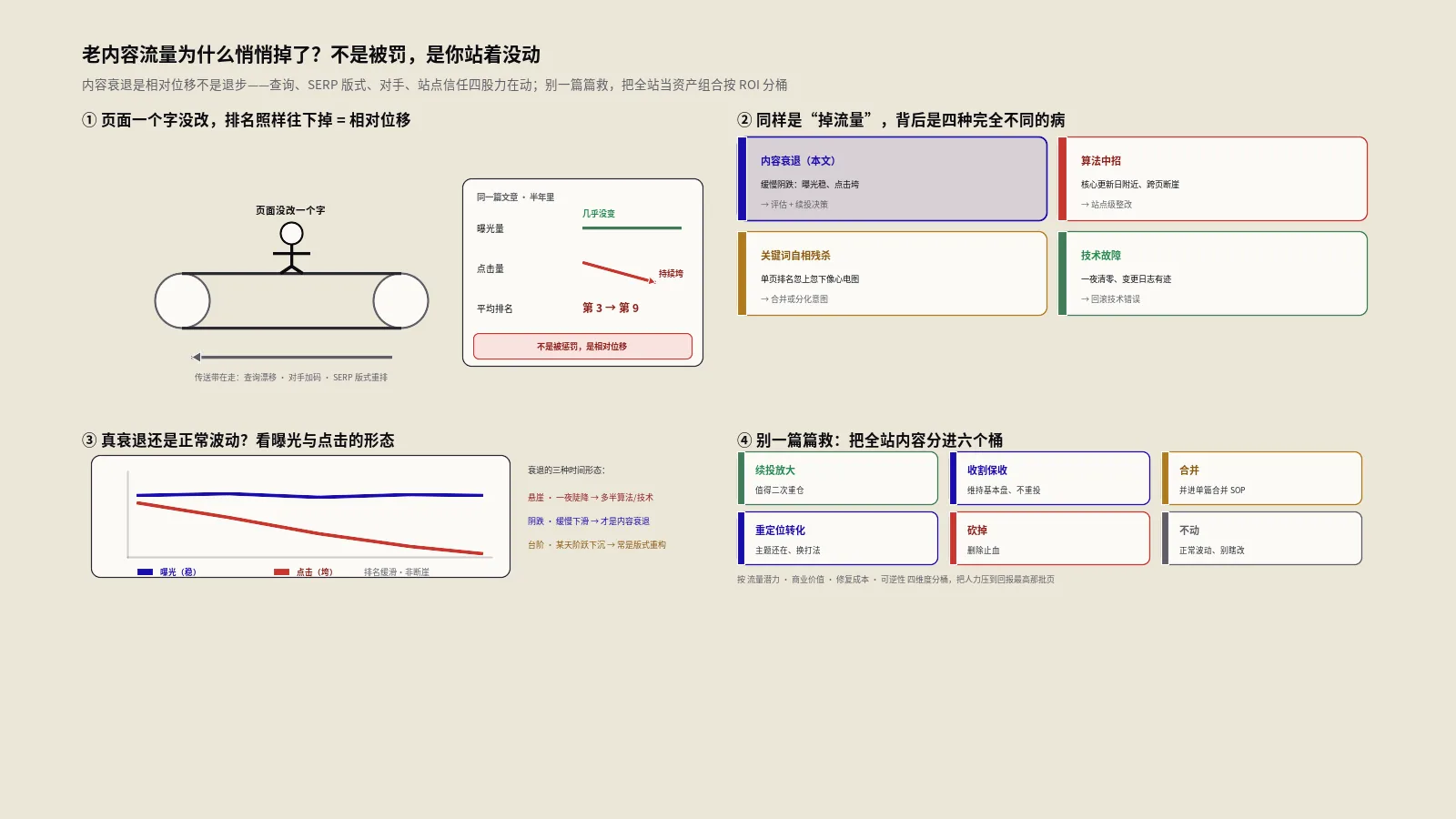Click the red clicks line in the chart
The image size is (1456, 819).
[309, 529]
